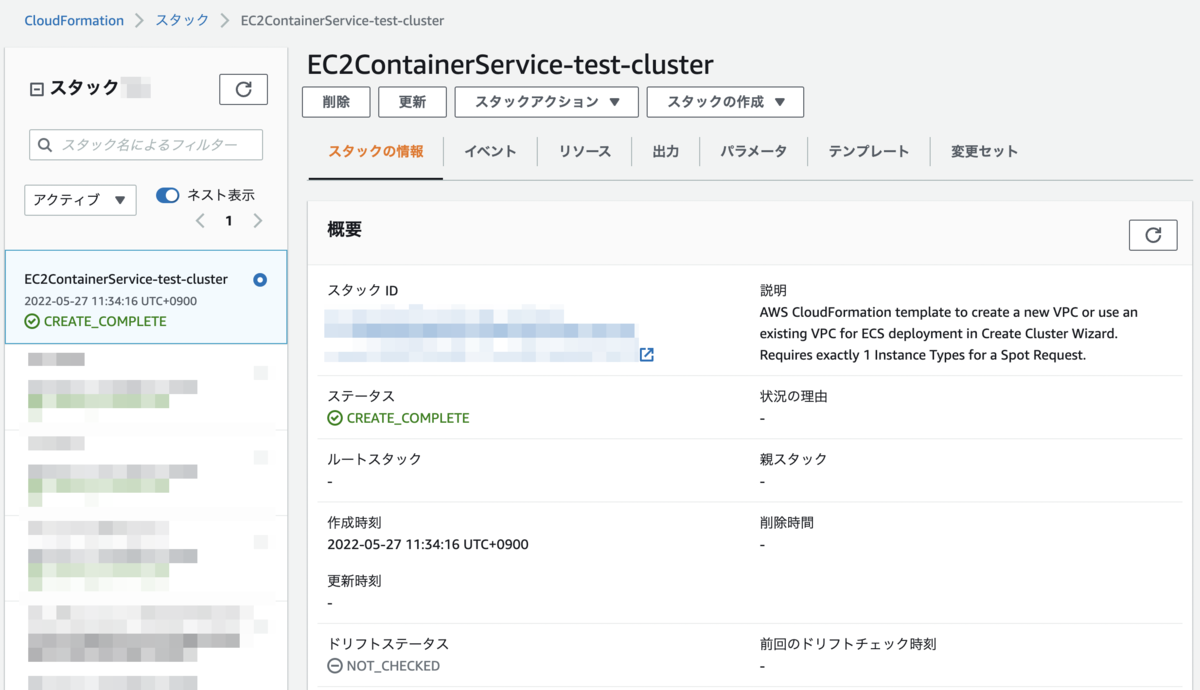Open the CloudFormation breadcrumb link

point(74,20)
